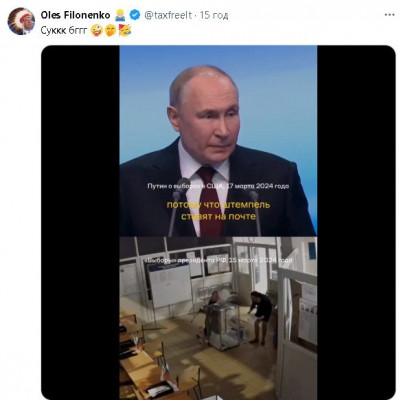399x400 pixels.
Task: Play the video on the speaker's face
Action: (x=204, y=110)
